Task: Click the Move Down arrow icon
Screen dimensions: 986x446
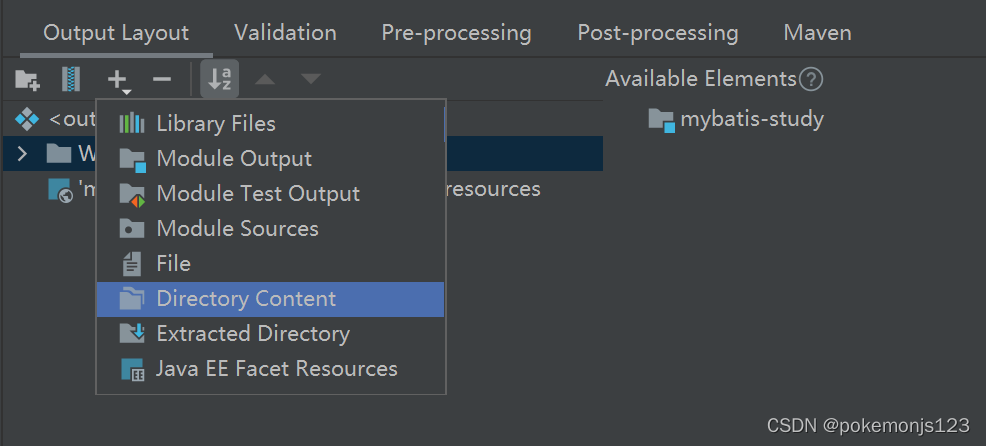Action: [311, 79]
